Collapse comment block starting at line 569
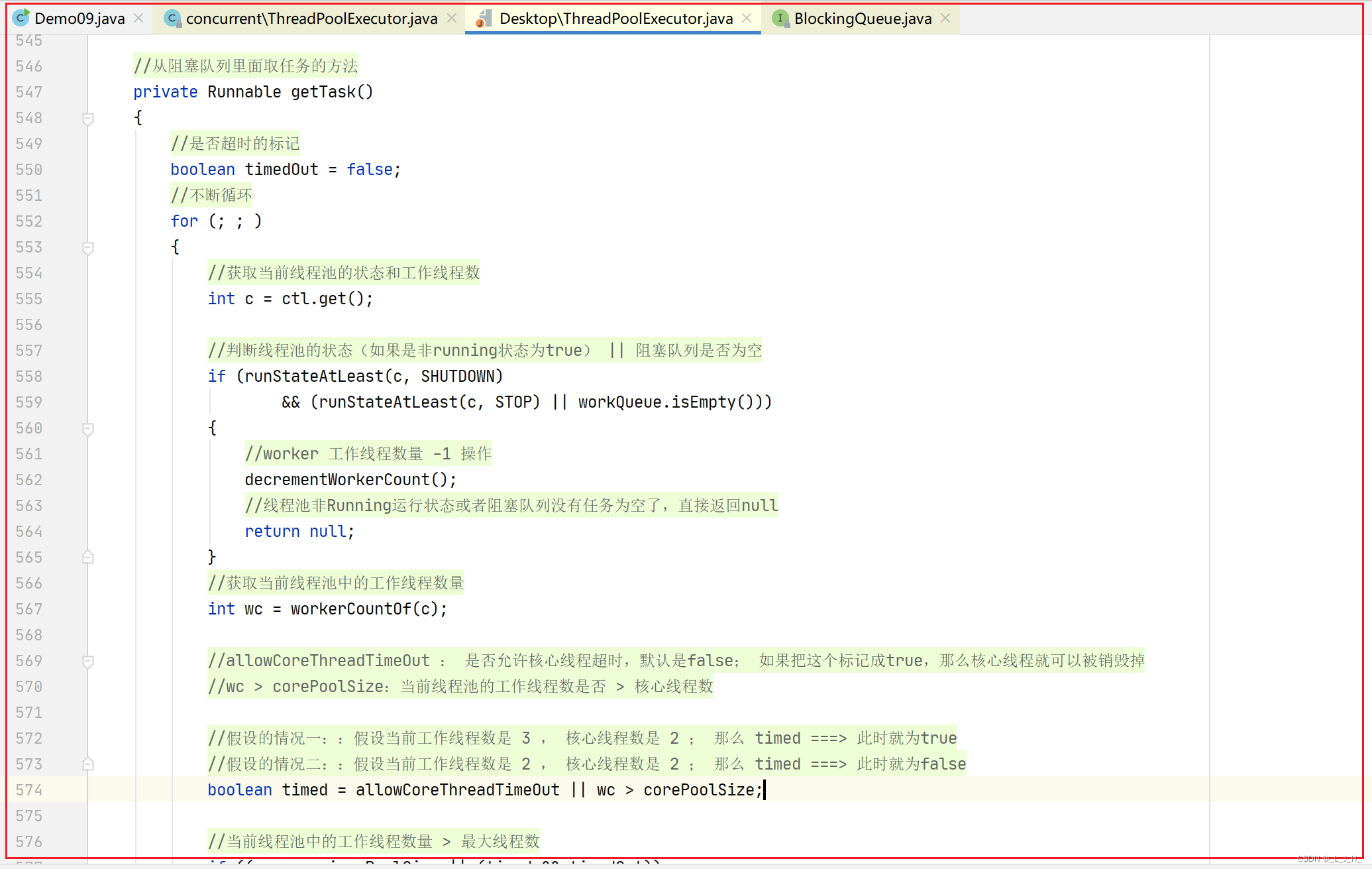 (x=87, y=662)
